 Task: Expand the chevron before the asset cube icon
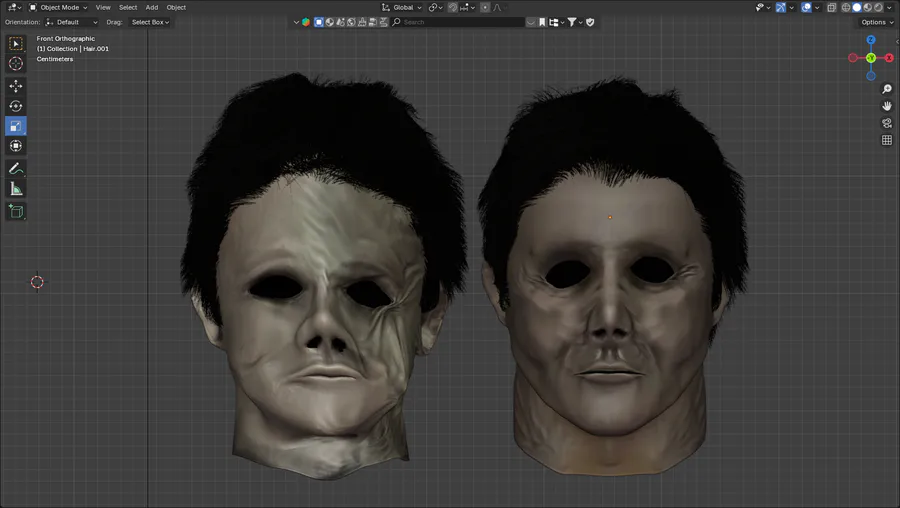pyautogui.click(x=296, y=22)
